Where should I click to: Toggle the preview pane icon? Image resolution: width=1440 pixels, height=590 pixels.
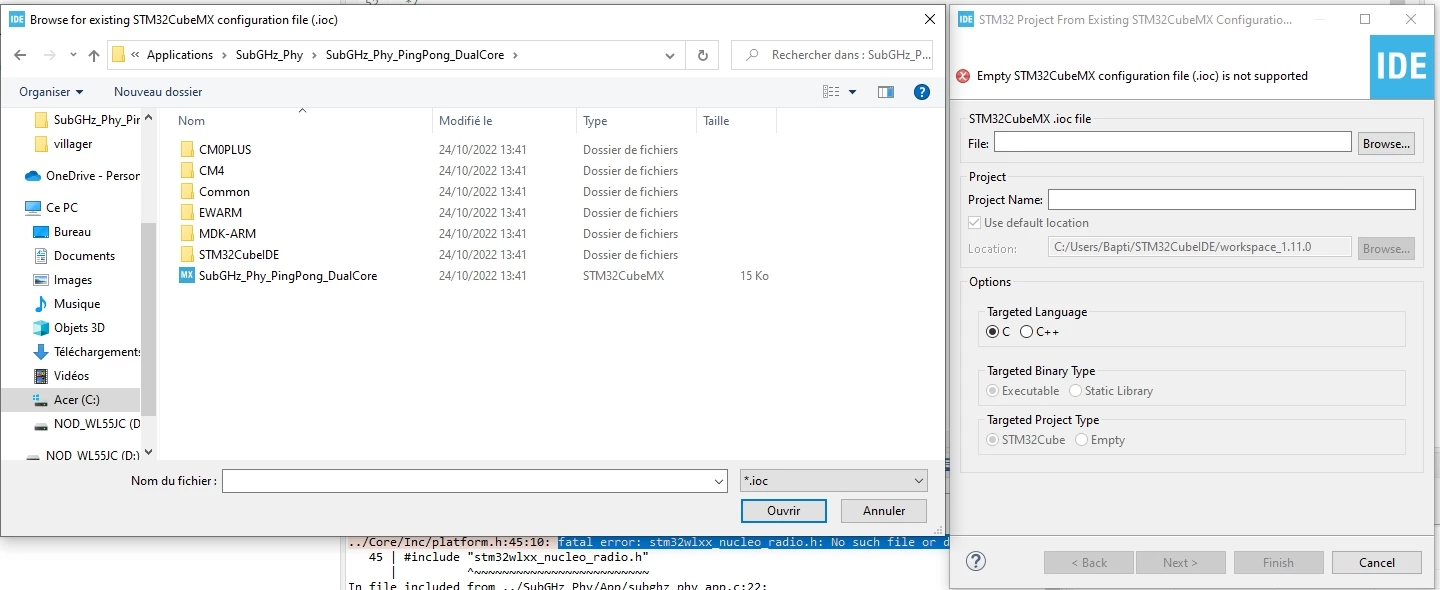(886, 92)
